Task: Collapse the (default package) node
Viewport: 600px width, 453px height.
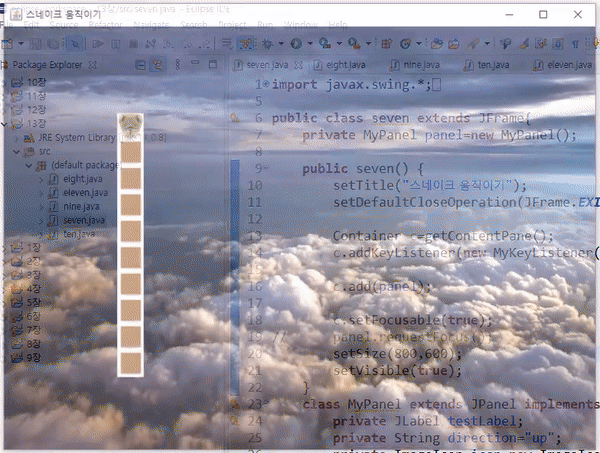Action: tap(29, 166)
